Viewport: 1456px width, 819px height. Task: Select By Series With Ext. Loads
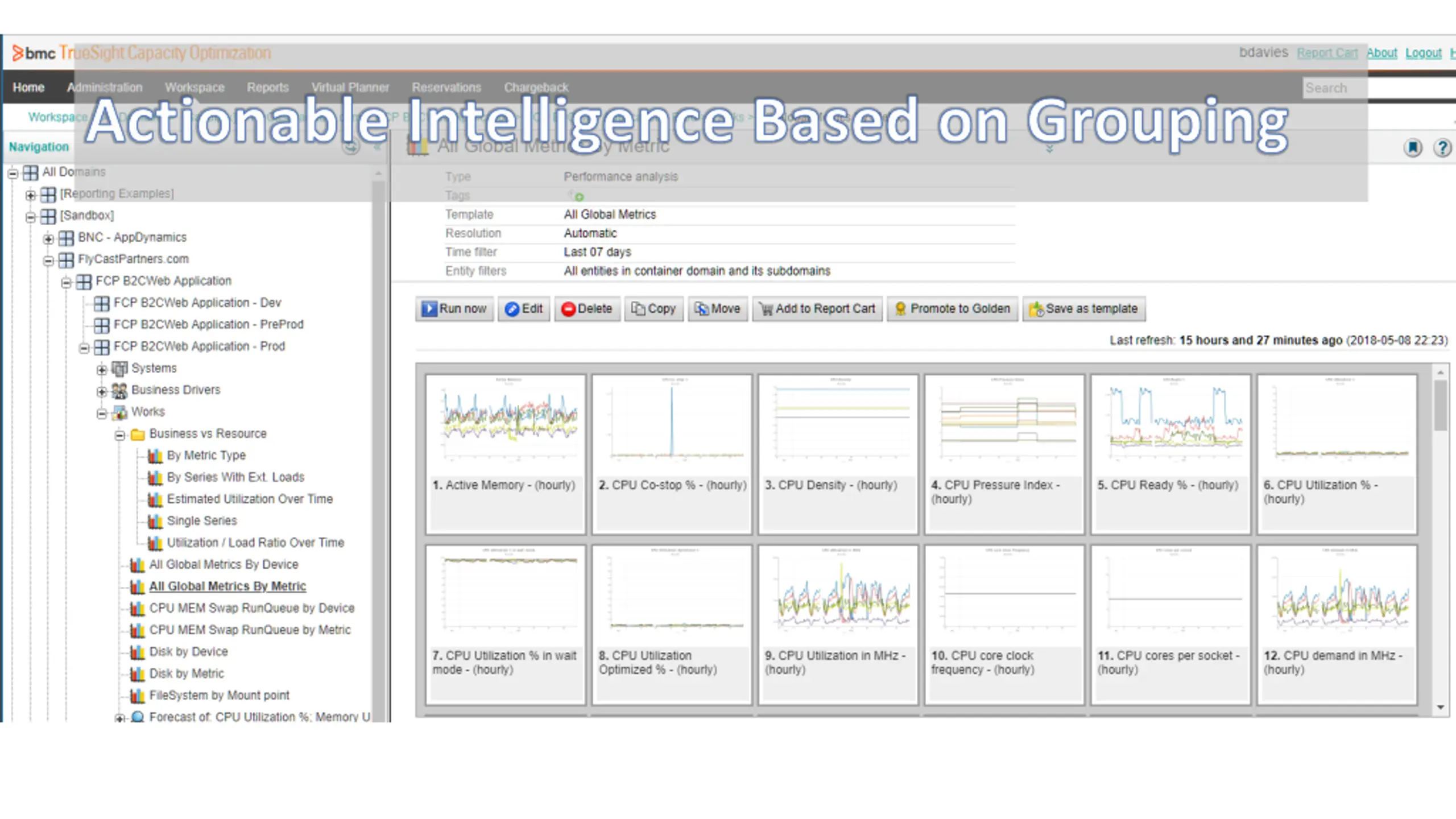235,478
